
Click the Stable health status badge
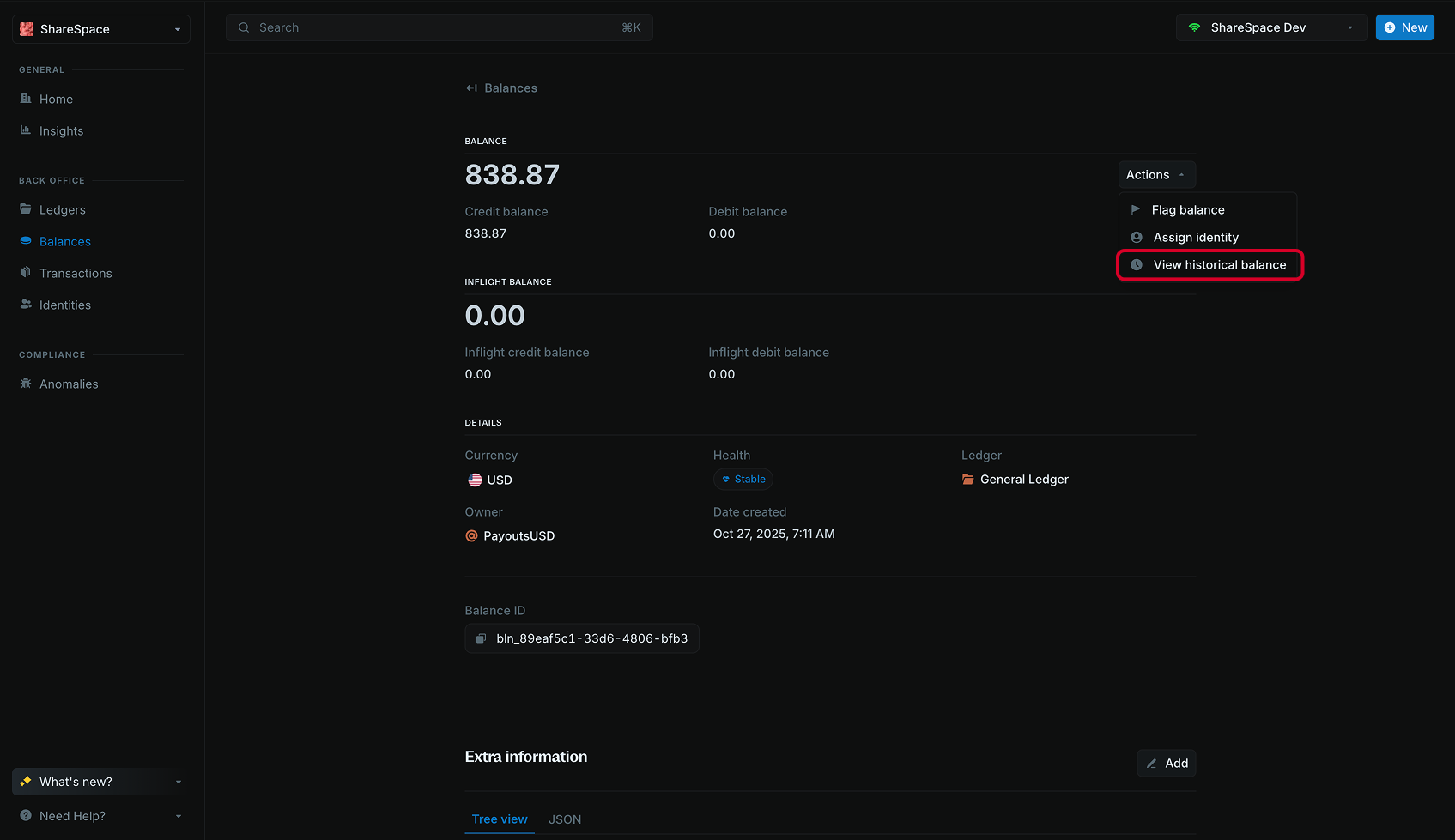pyautogui.click(x=743, y=479)
